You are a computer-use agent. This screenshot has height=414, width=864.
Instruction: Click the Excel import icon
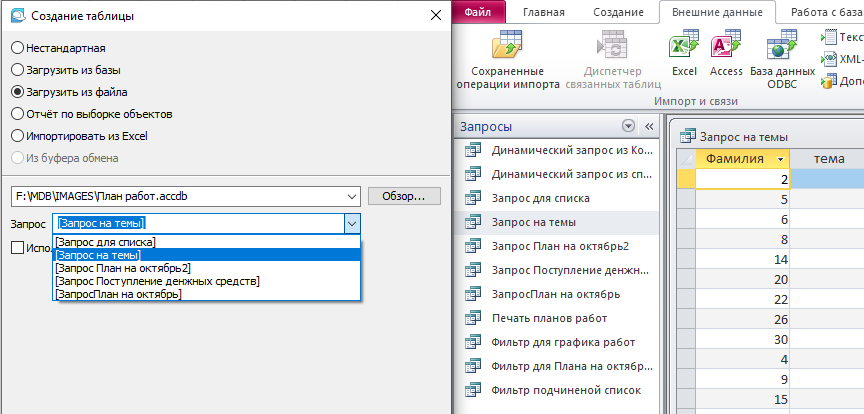684,46
